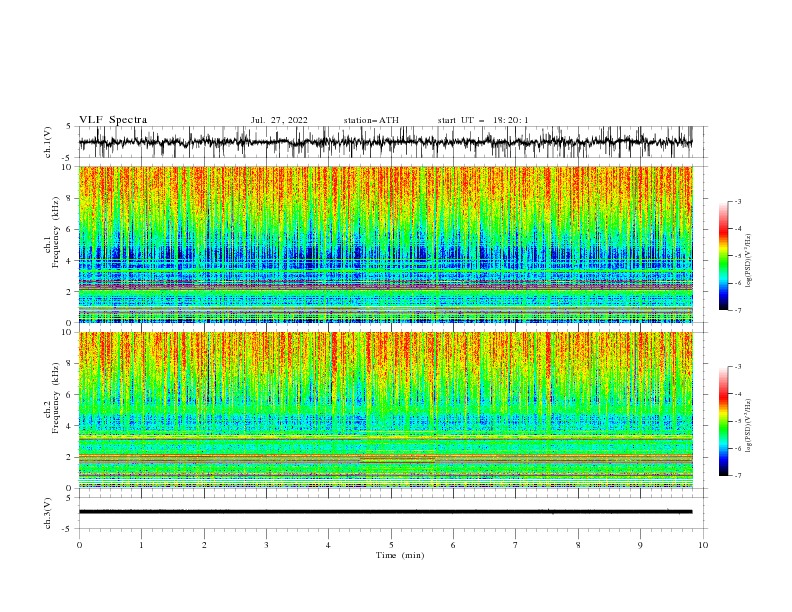Click the "-3" label on the ch.1 color bar
This screenshot has height=612, width=792.
coord(738,202)
